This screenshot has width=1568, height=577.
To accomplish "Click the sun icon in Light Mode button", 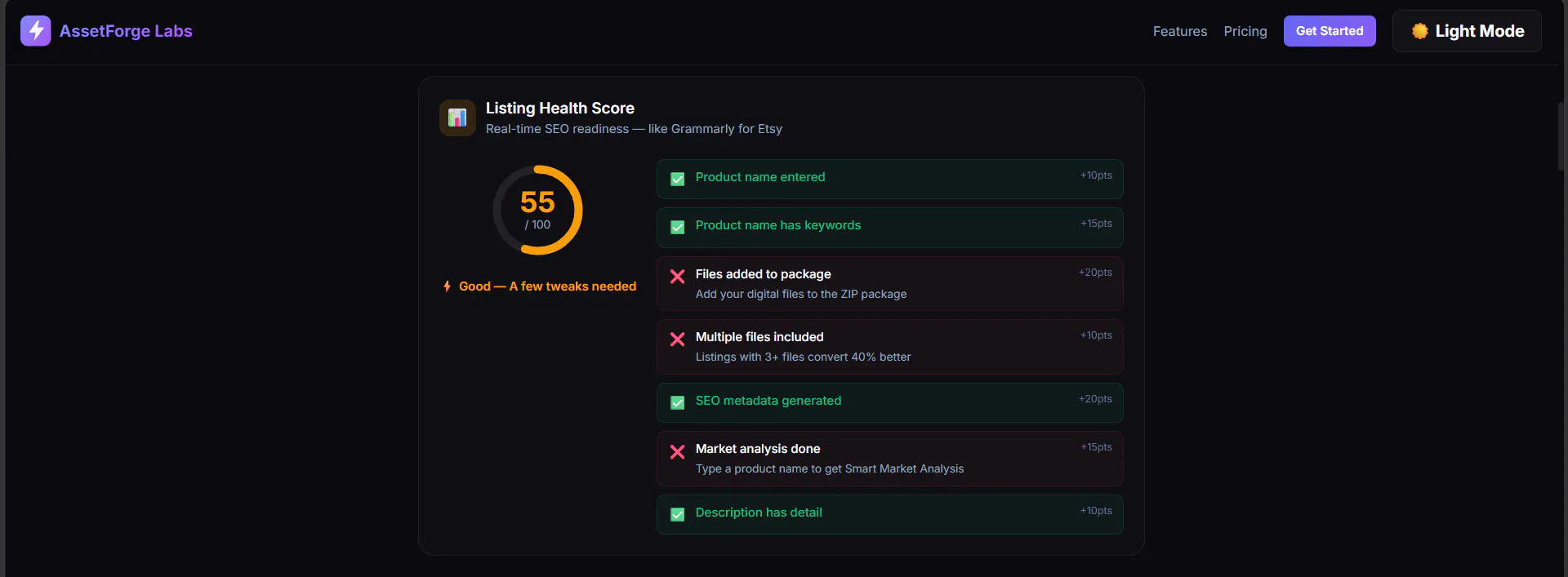I will [x=1419, y=31].
